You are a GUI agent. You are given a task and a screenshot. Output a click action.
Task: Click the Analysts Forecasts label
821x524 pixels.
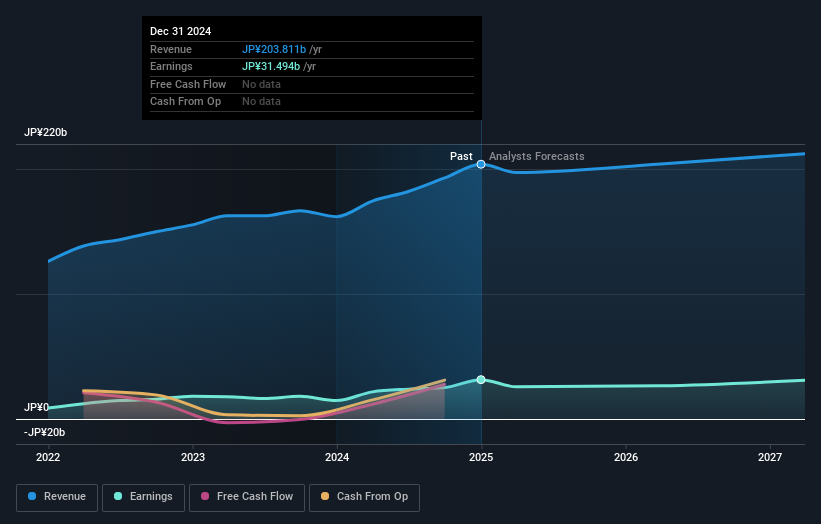[x=537, y=156]
